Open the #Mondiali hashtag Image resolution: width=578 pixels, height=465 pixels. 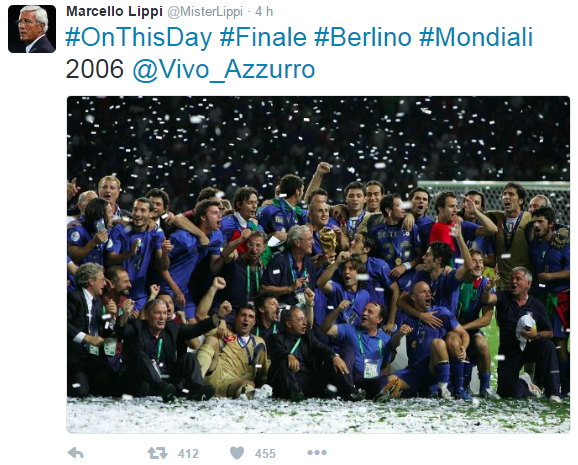pos(476,37)
